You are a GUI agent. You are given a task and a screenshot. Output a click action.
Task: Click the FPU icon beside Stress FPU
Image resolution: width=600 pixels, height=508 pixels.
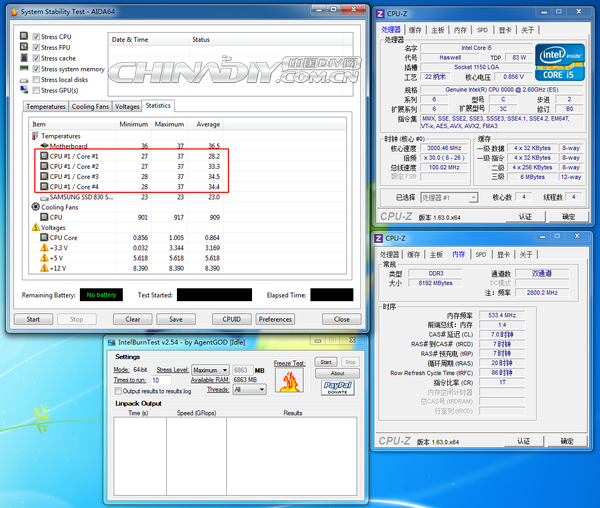coord(24,47)
